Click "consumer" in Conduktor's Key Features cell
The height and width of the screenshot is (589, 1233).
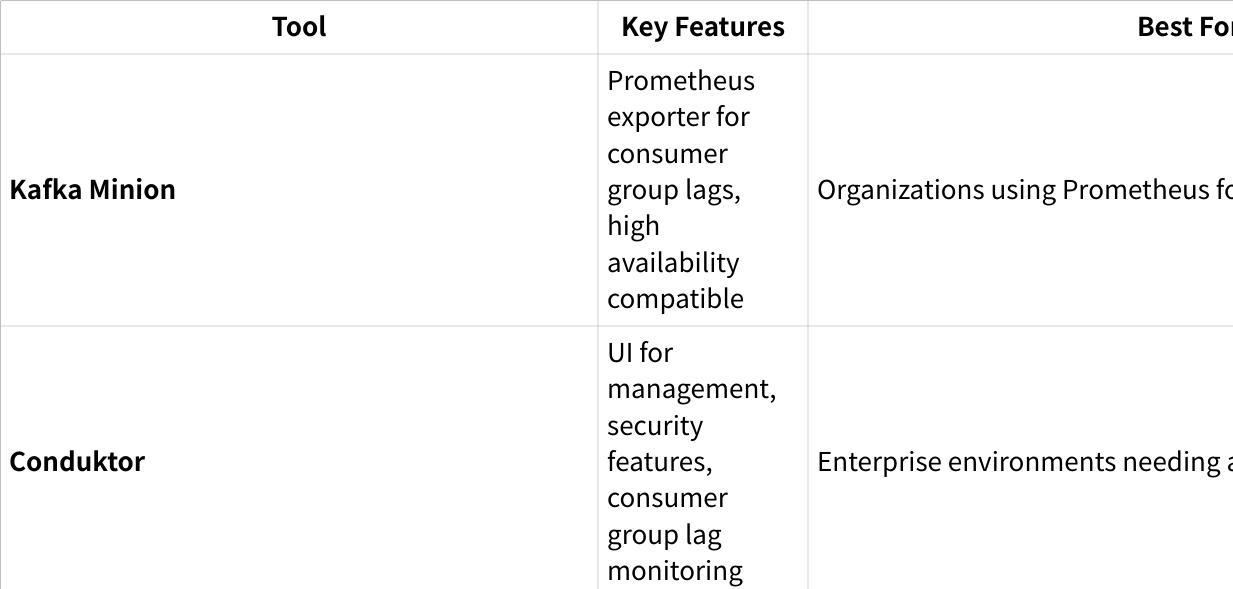[x=667, y=498]
